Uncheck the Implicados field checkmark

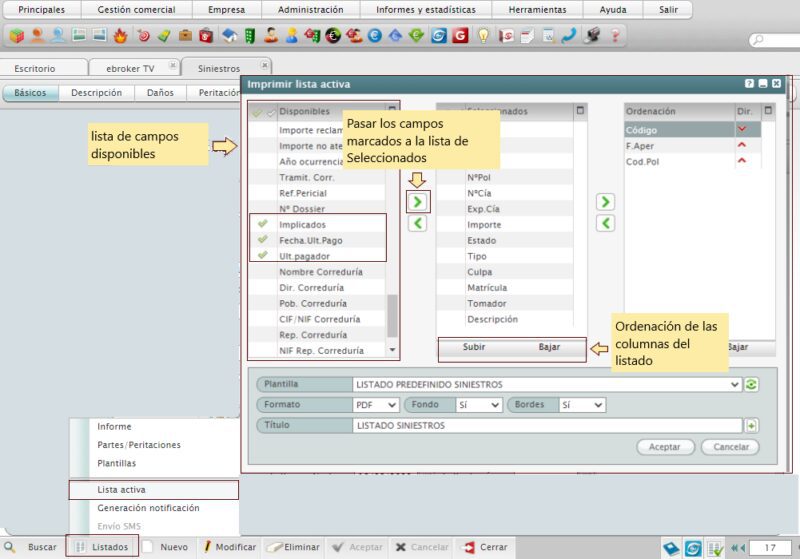tap(262, 225)
